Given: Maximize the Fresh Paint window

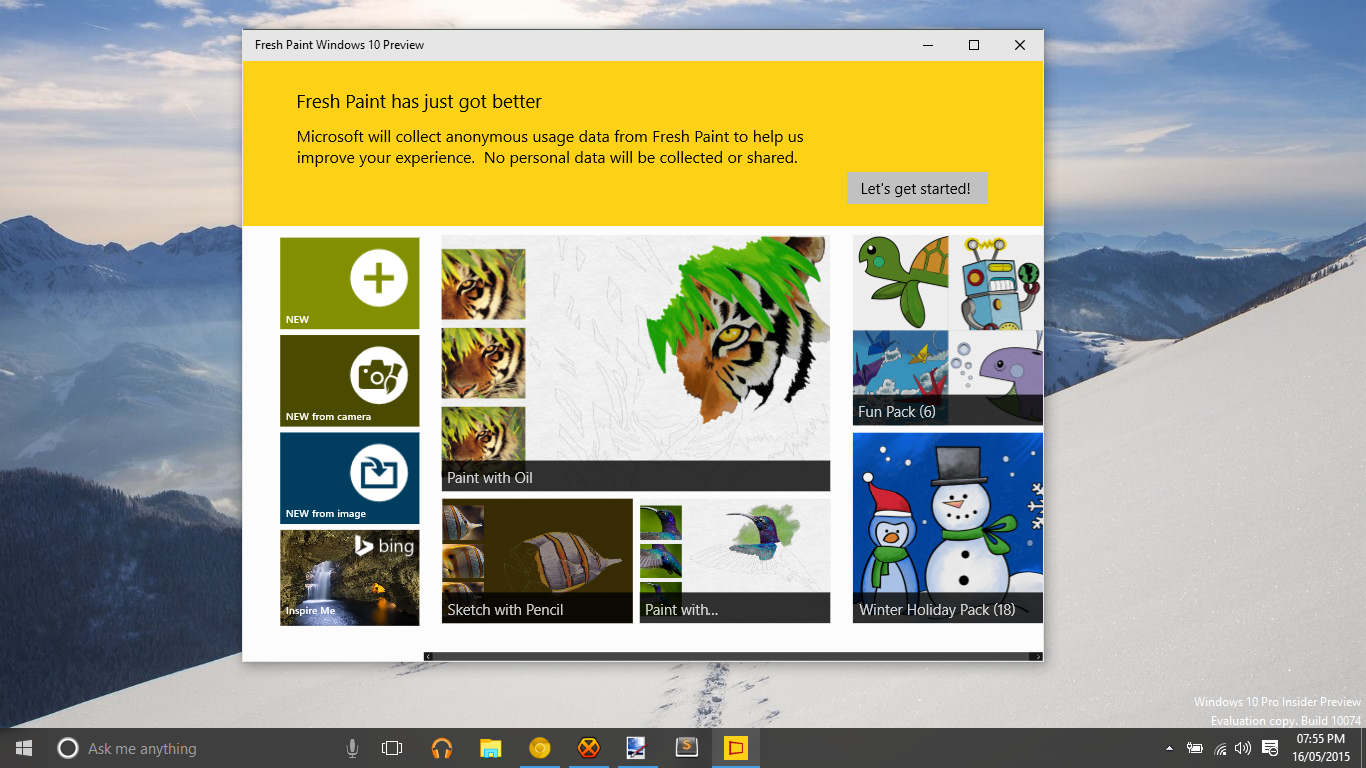Looking at the screenshot, I should tap(974, 45).
